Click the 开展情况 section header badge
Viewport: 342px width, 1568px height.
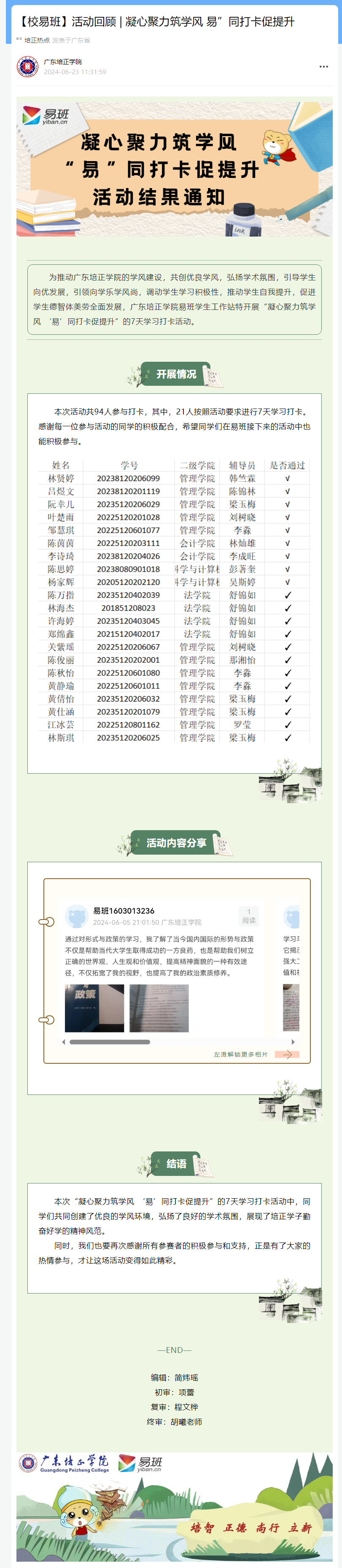click(x=175, y=374)
